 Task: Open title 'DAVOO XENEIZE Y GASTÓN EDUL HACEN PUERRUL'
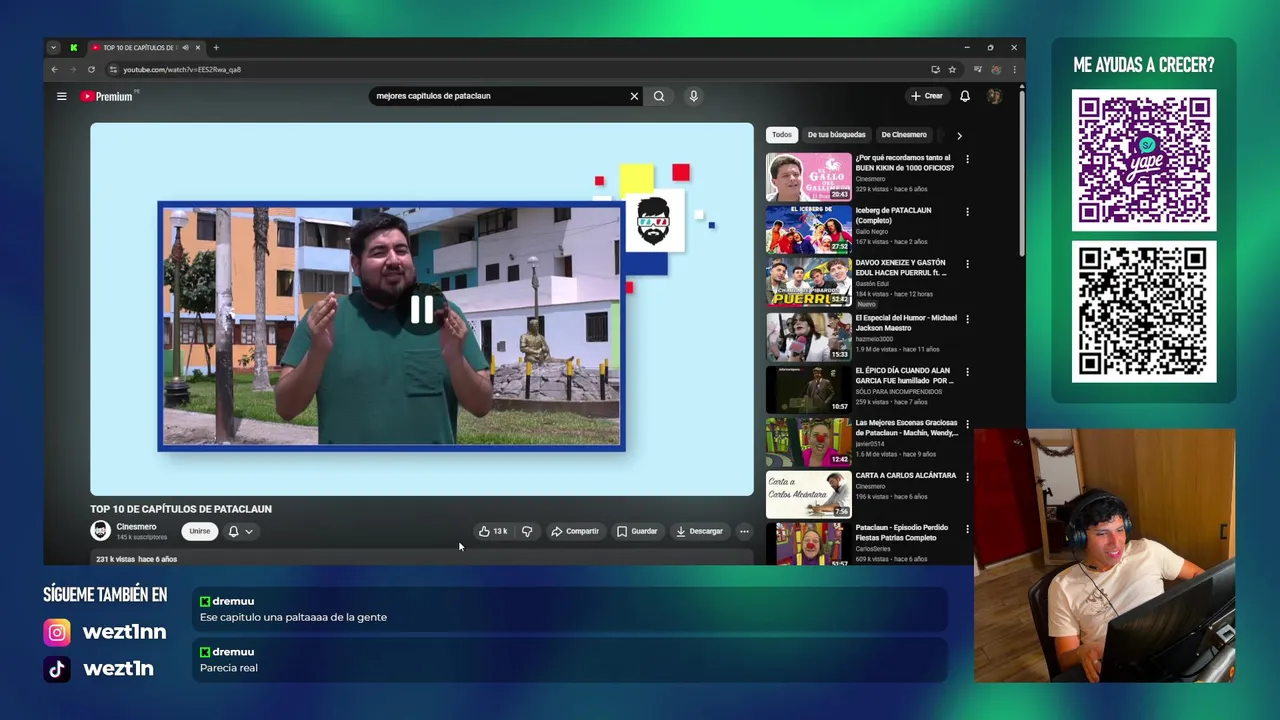(x=901, y=267)
